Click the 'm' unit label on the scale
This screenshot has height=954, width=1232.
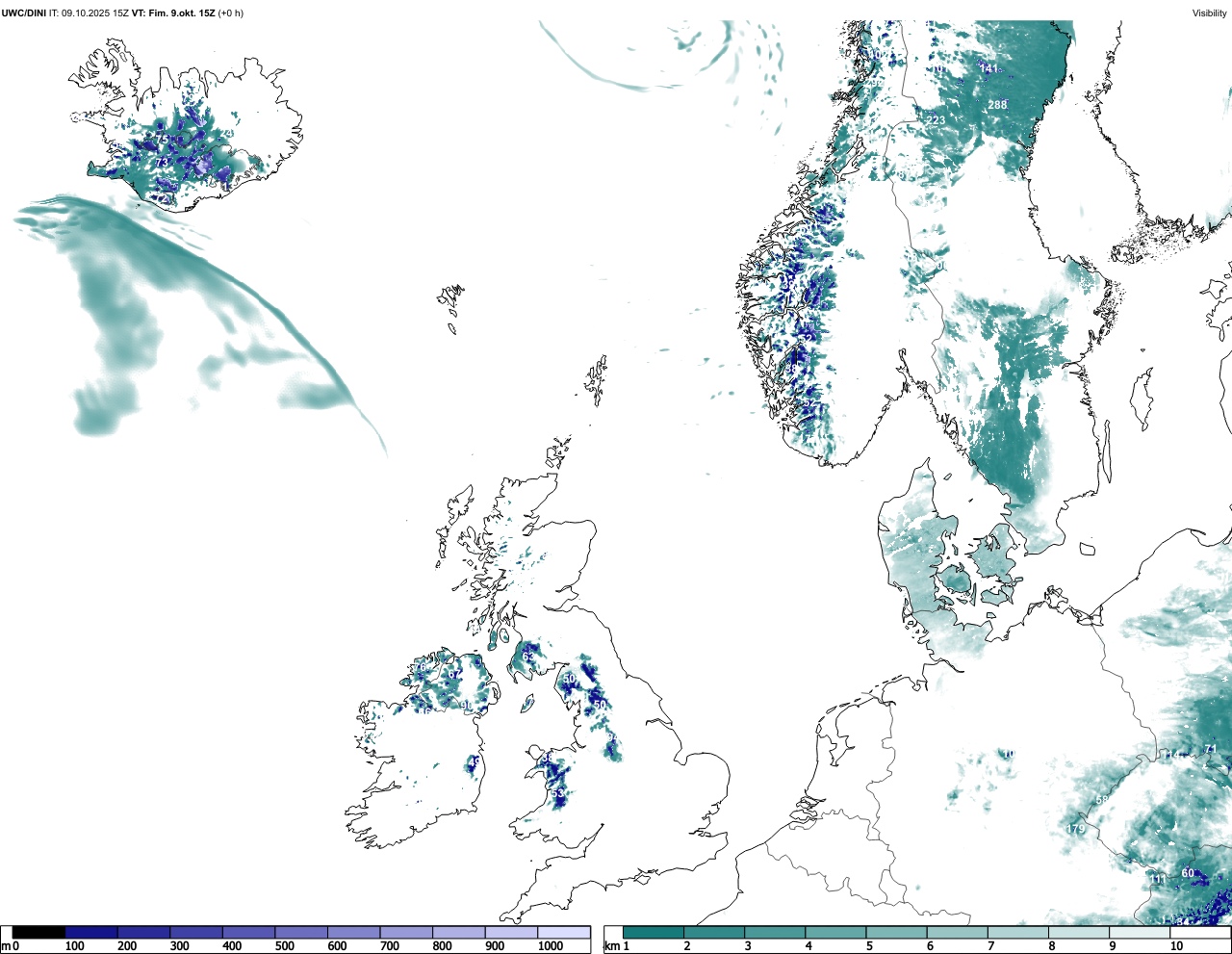[x=5, y=947]
